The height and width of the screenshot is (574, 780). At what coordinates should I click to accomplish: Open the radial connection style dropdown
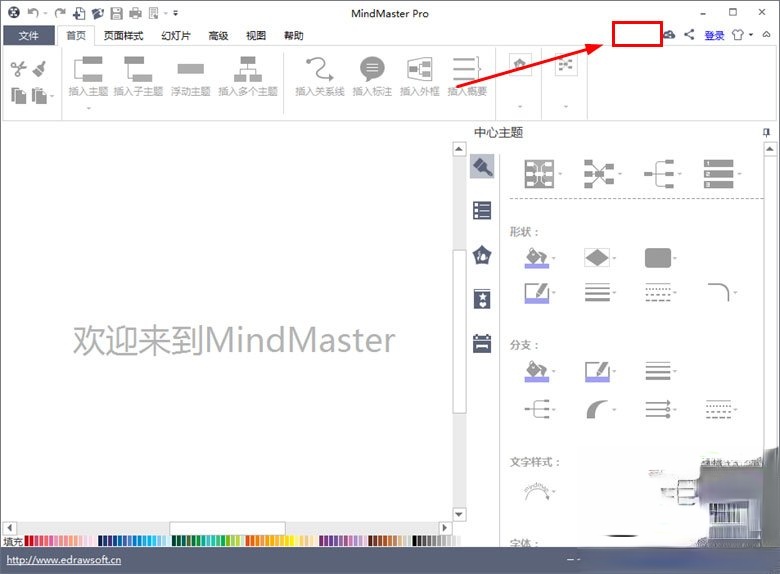point(602,174)
